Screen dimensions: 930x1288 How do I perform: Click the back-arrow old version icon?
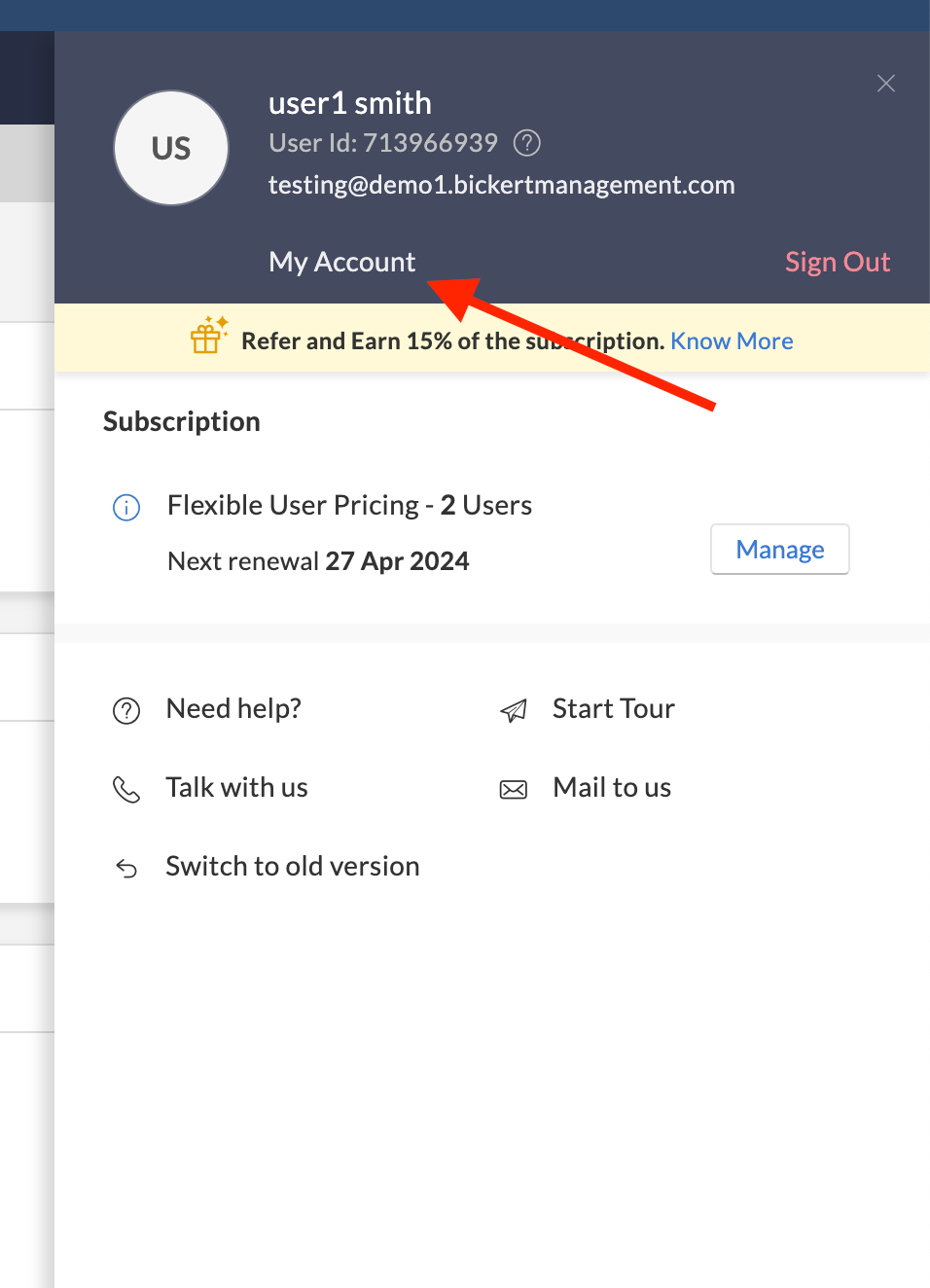pos(126,868)
